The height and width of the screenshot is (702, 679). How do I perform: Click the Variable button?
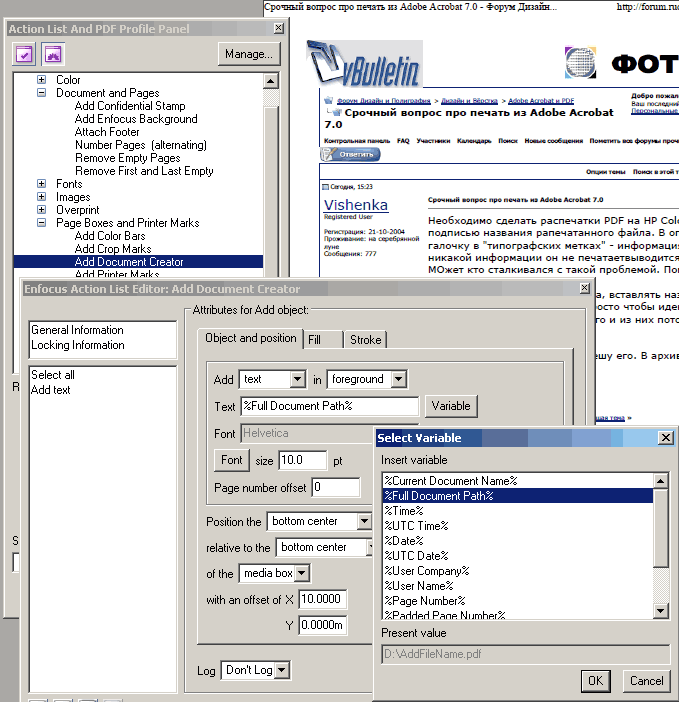[451, 406]
